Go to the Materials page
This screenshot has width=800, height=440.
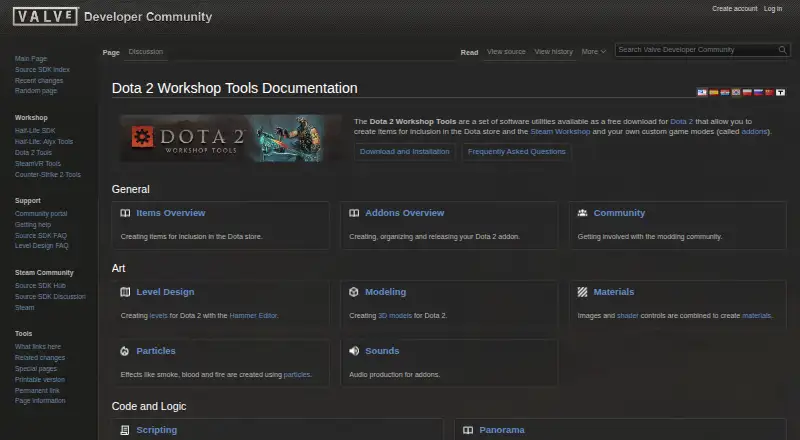(614, 292)
